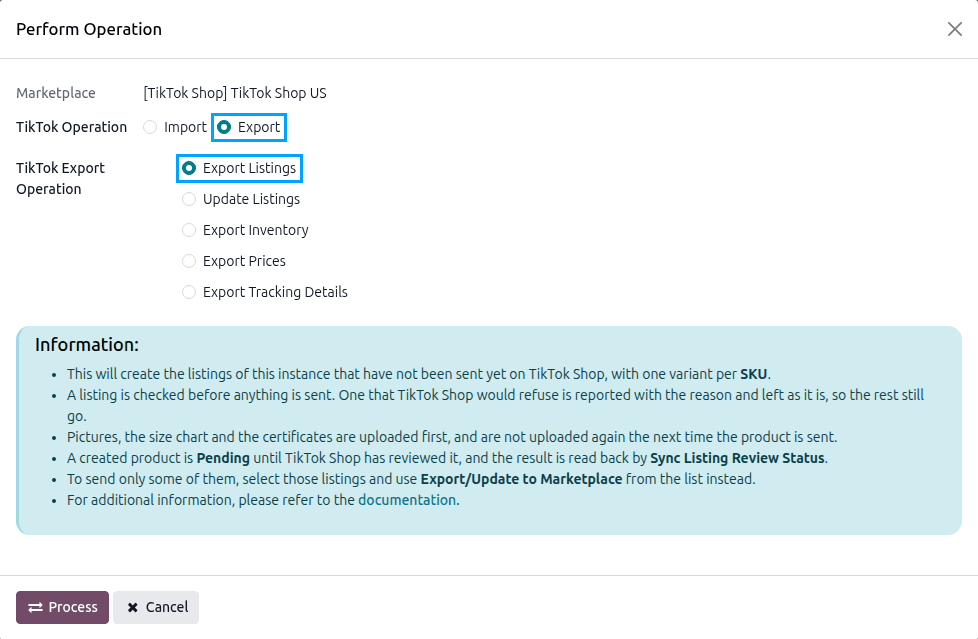Click the marketplace value TikTok Shop US
Image resolution: width=978 pixels, height=639 pixels.
tap(235, 93)
